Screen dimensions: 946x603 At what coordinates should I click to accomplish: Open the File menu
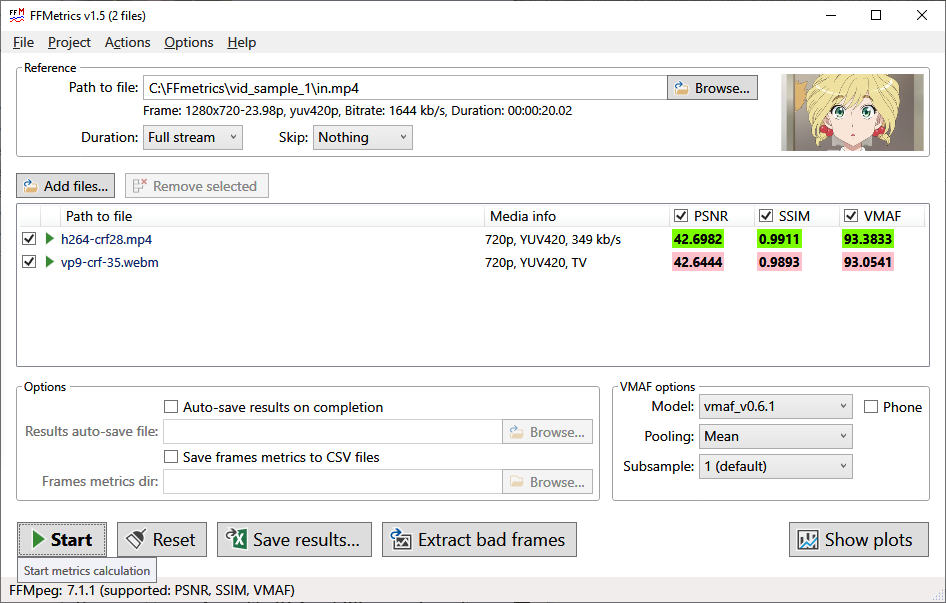pos(24,42)
